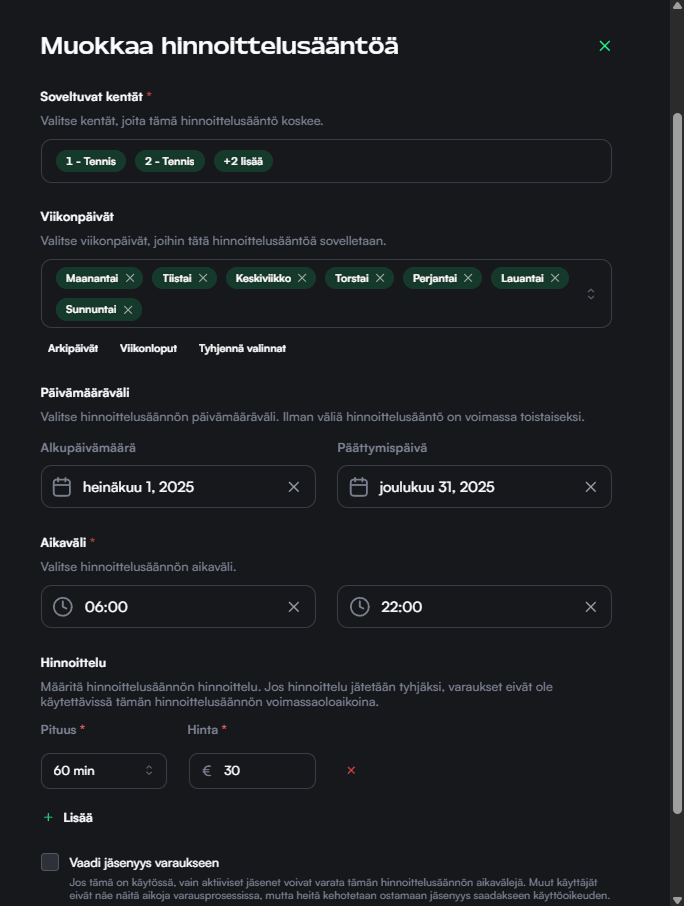This screenshot has height=906, width=684.
Task: Click Tyhjennä valinnat to clear weekdays
Action: pyautogui.click(x=242, y=348)
